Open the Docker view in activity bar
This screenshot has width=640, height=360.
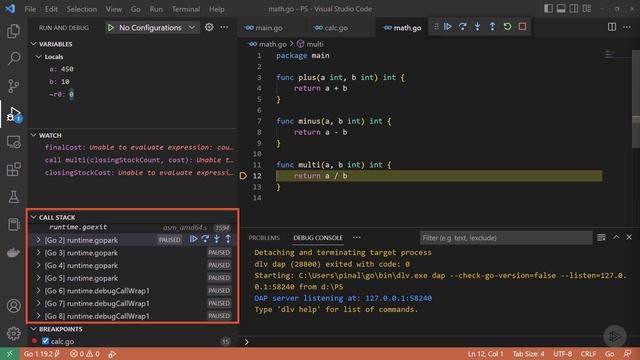coord(13,252)
